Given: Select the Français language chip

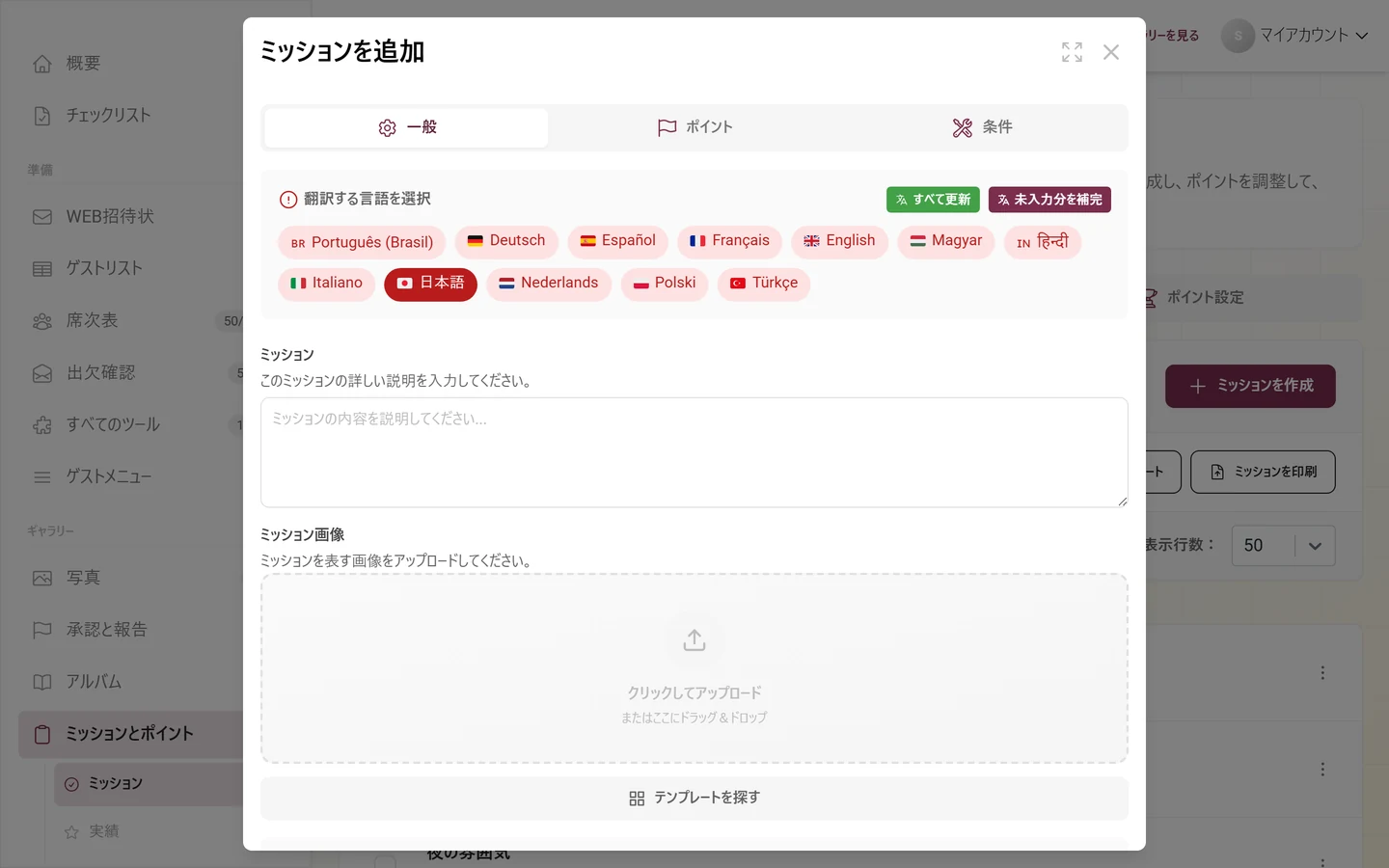Looking at the screenshot, I should (729, 241).
